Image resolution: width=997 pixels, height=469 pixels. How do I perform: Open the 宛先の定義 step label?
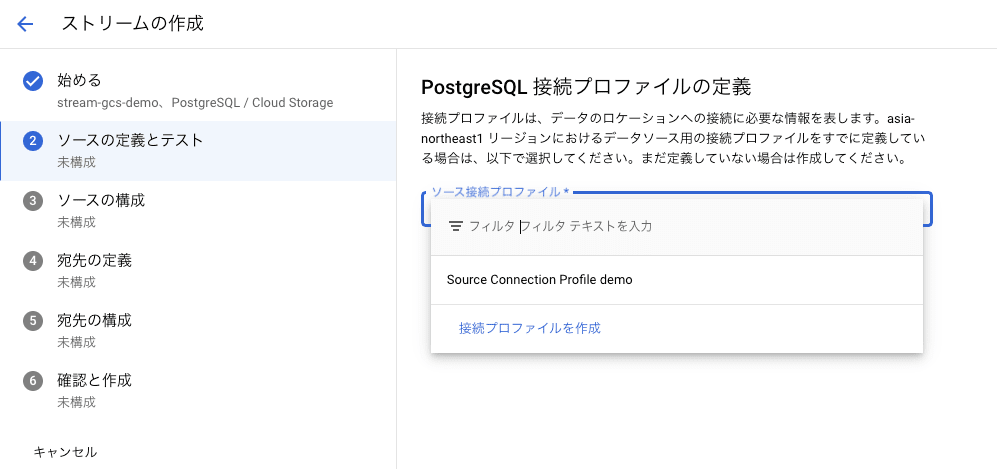coord(94,260)
